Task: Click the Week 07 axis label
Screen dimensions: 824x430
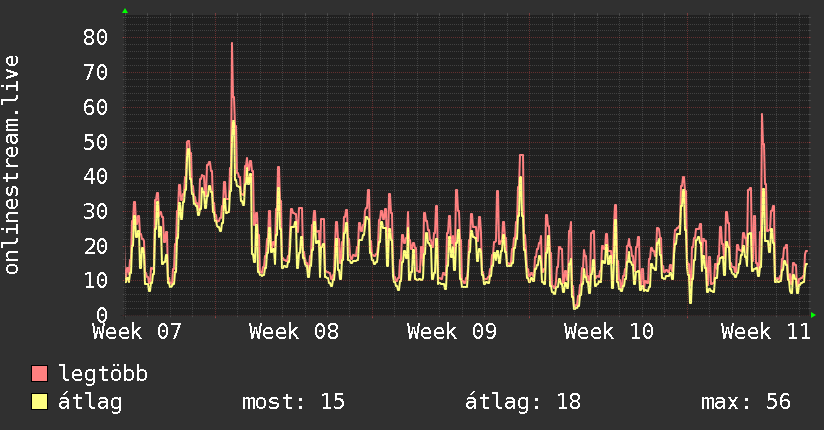Action: pyautogui.click(x=137, y=332)
